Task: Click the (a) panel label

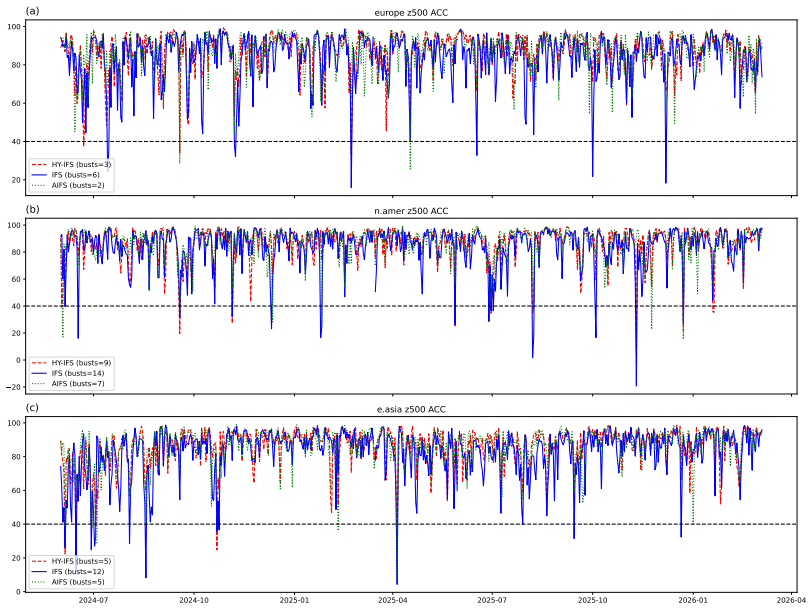Action: pyautogui.click(x=32, y=10)
